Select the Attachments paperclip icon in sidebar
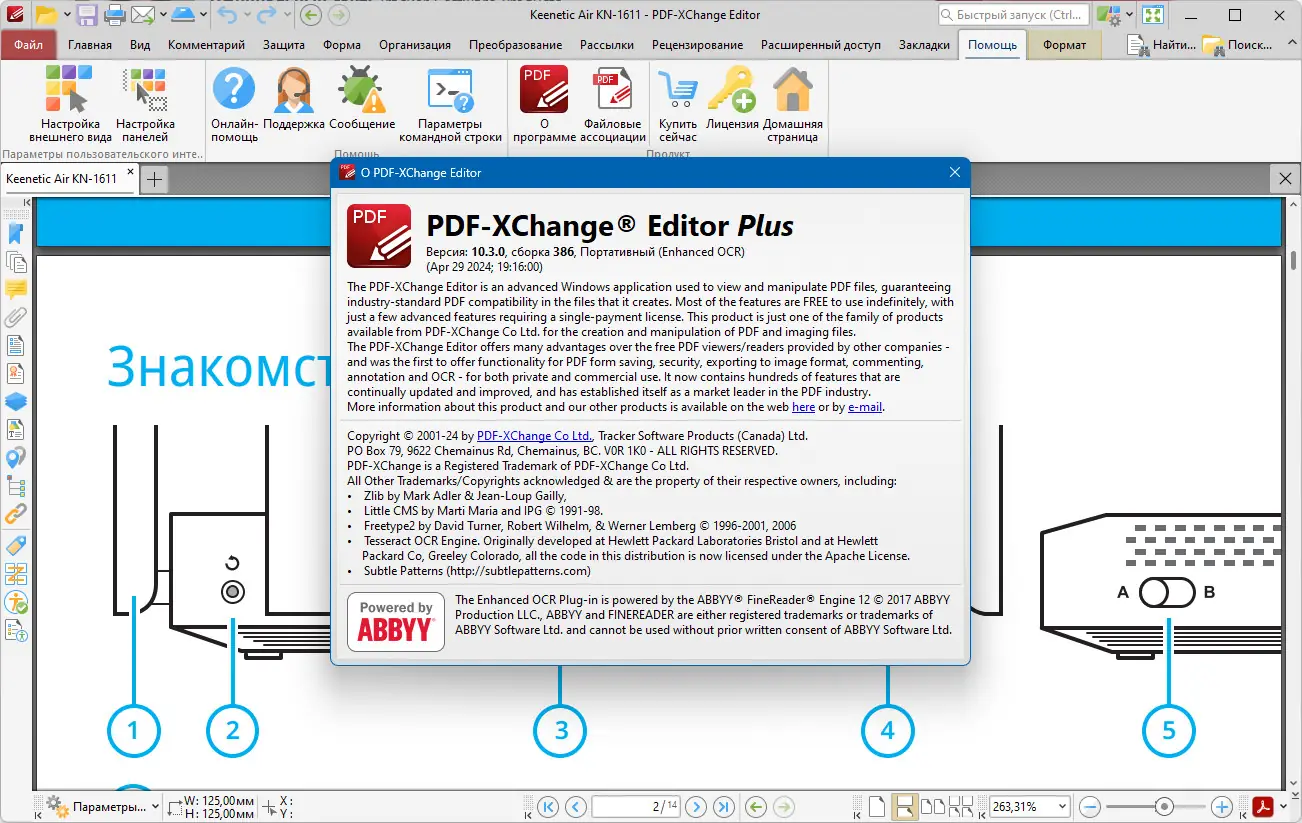The height and width of the screenshot is (823, 1302). click(16, 317)
